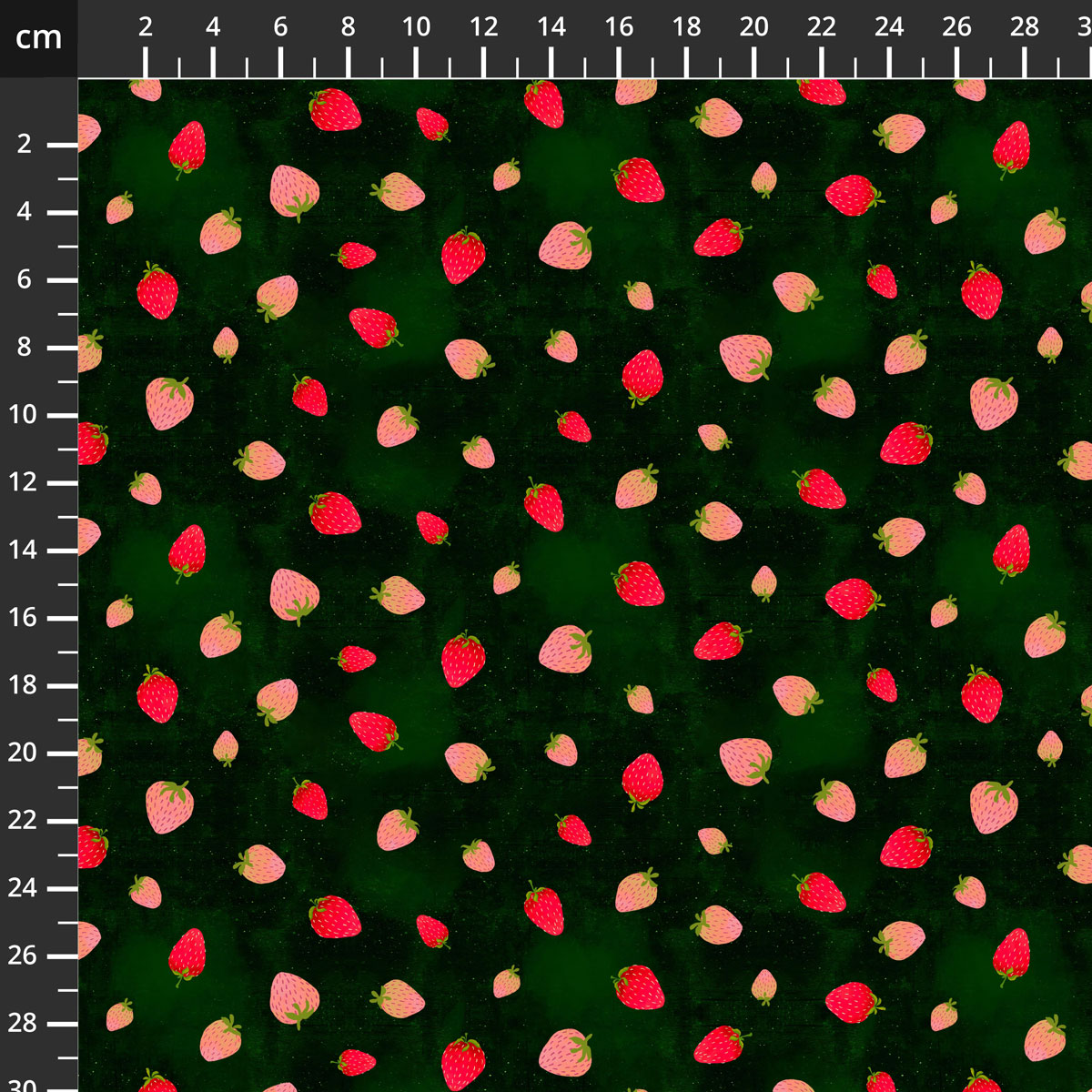Click the 26 label on the horizontal ruler
Screen dimensions: 1092x1092
click(x=956, y=27)
